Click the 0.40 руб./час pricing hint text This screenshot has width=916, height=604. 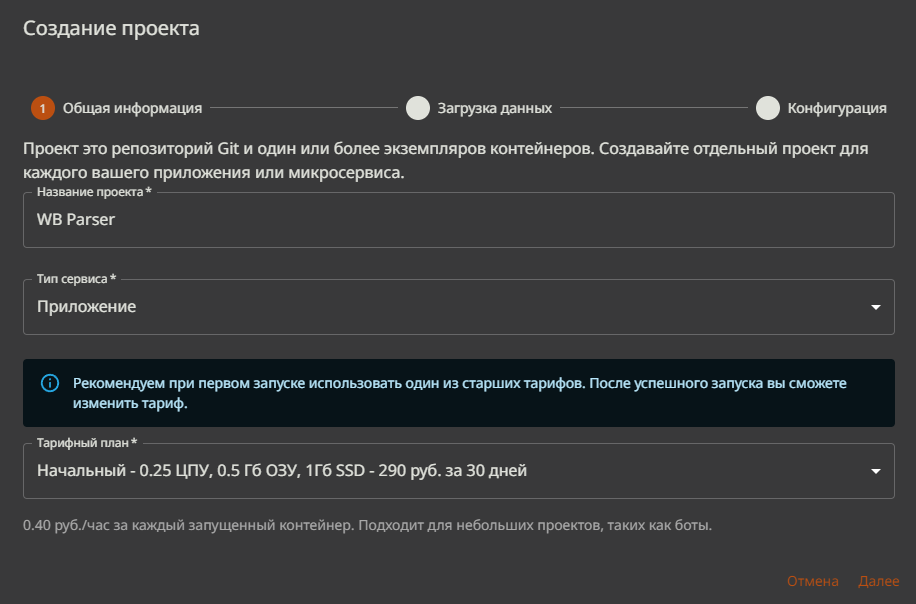367,525
